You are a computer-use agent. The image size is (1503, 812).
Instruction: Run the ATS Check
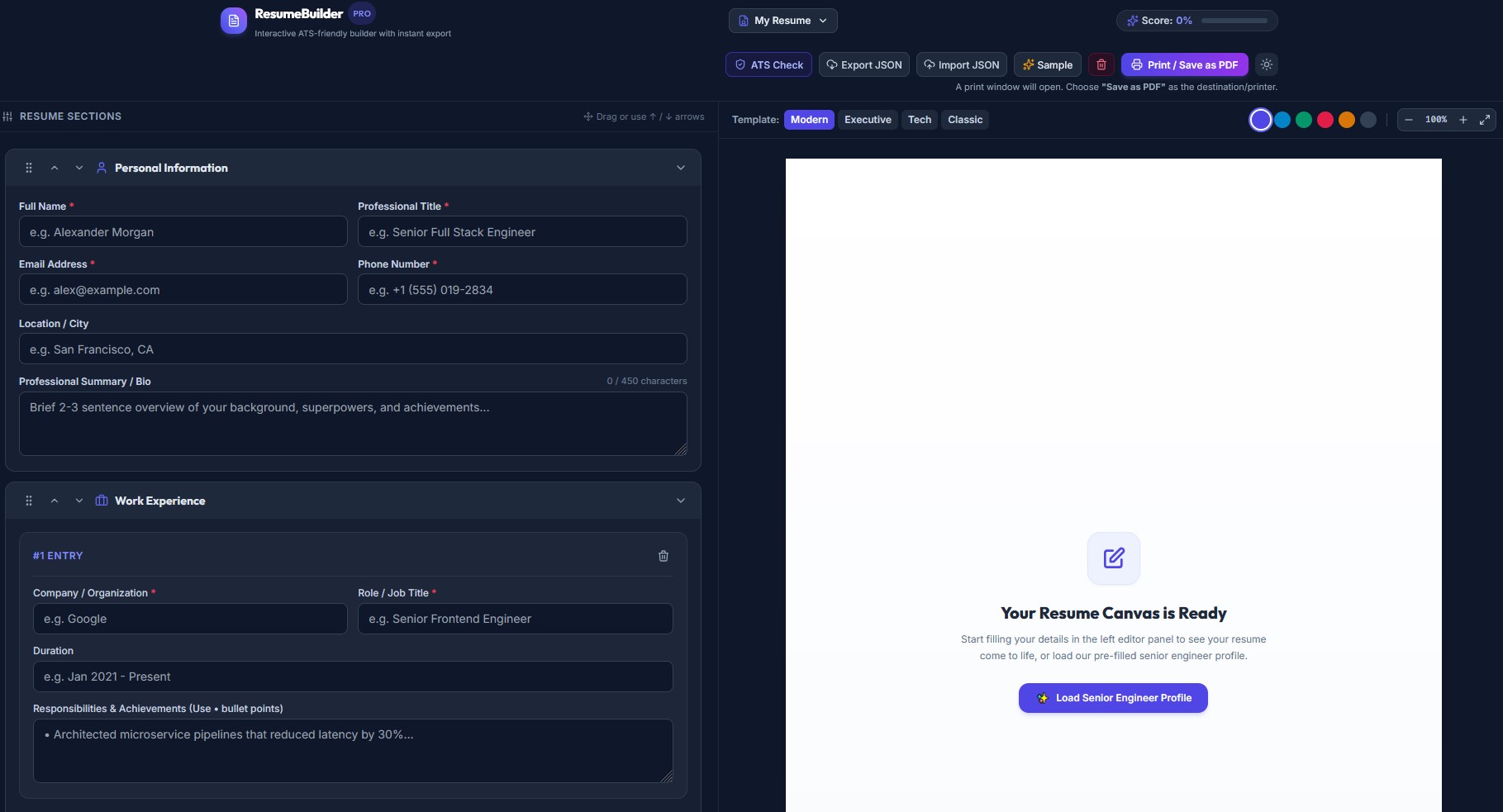pos(768,64)
